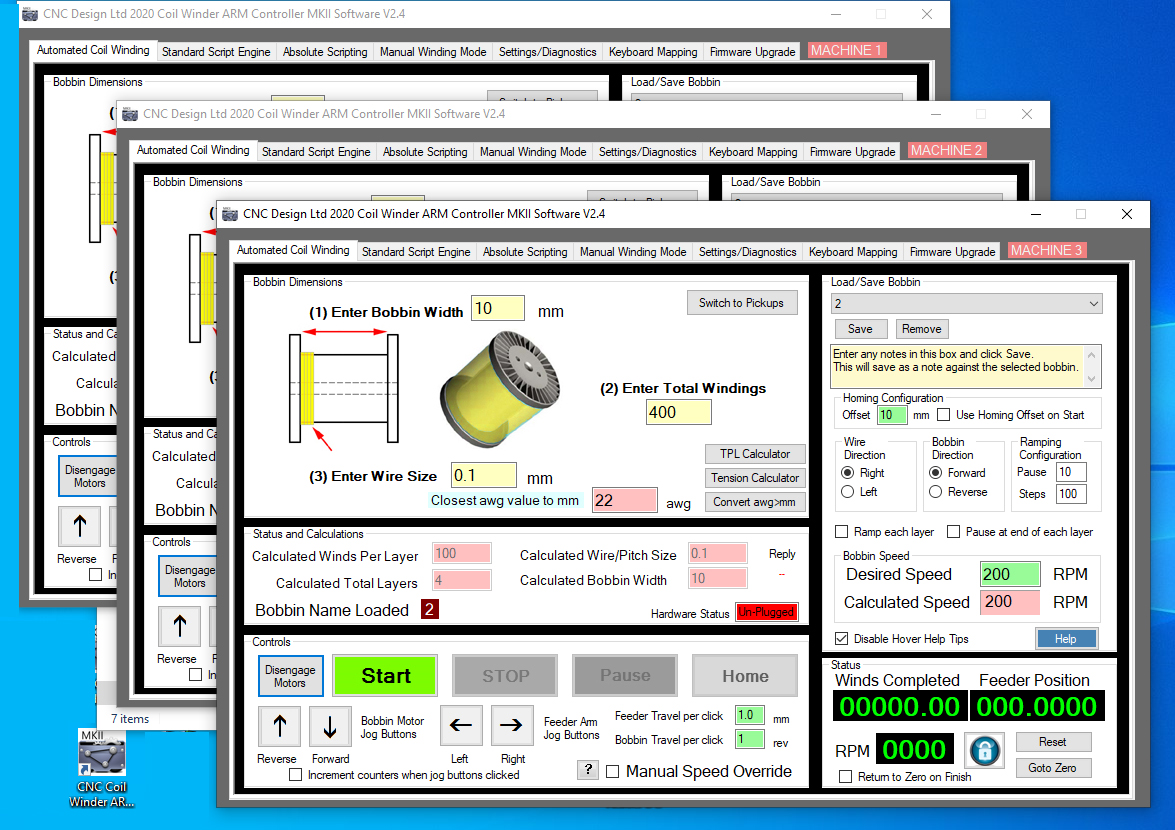The image size is (1175, 830).
Task: Click the Save bobbin button
Action: coord(860,329)
